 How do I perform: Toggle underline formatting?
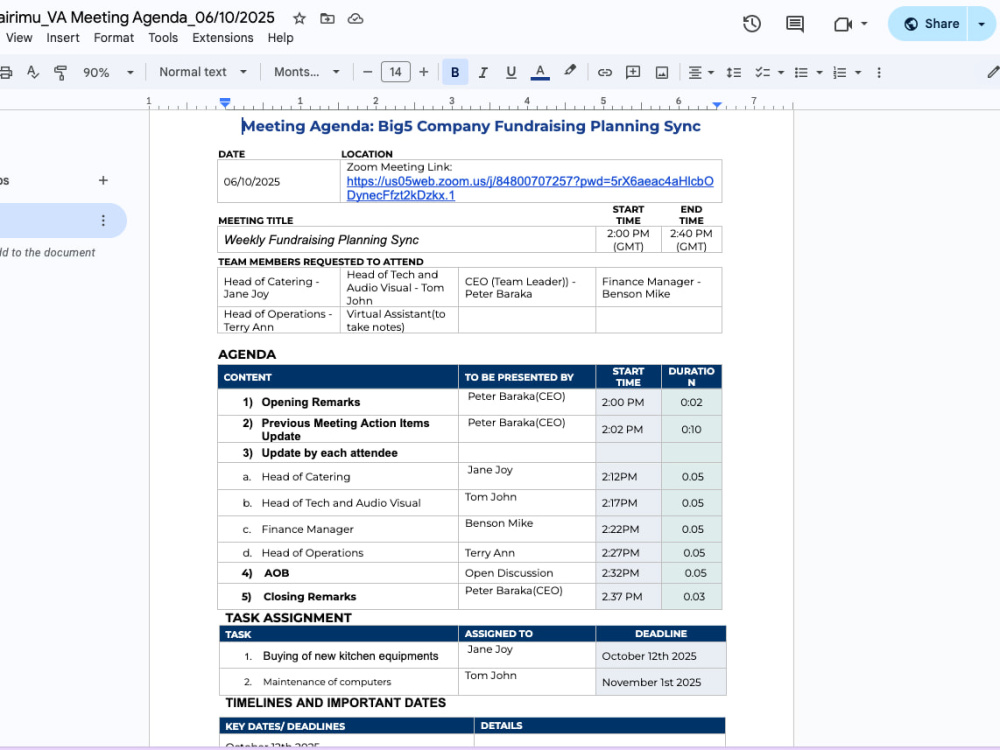tap(511, 72)
